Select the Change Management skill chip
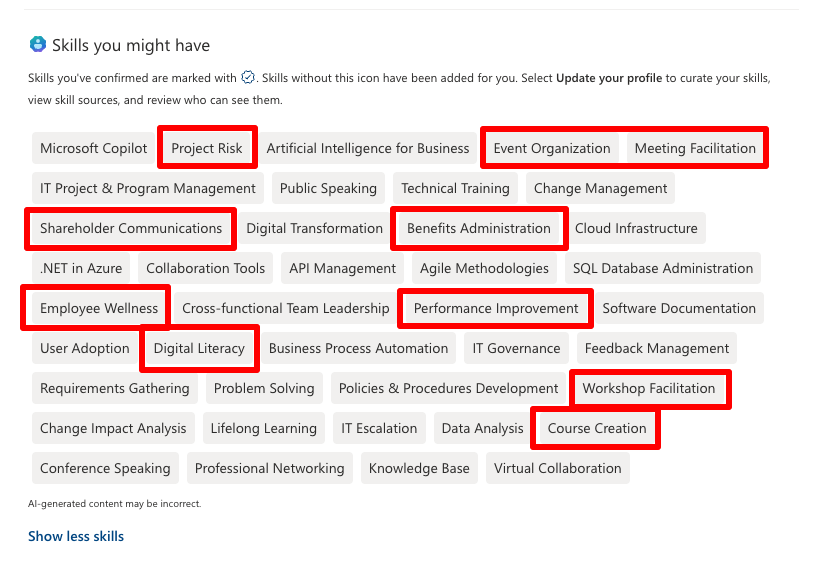 (x=600, y=188)
